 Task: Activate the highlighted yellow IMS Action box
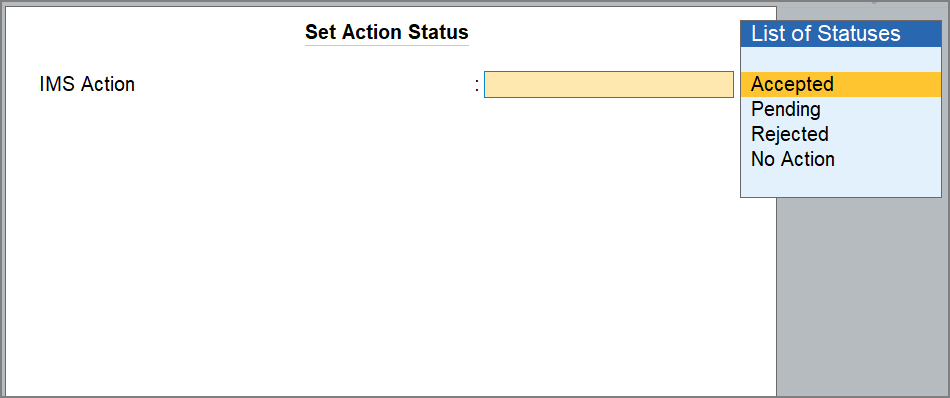pyautogui.click(x=608, y=84)
